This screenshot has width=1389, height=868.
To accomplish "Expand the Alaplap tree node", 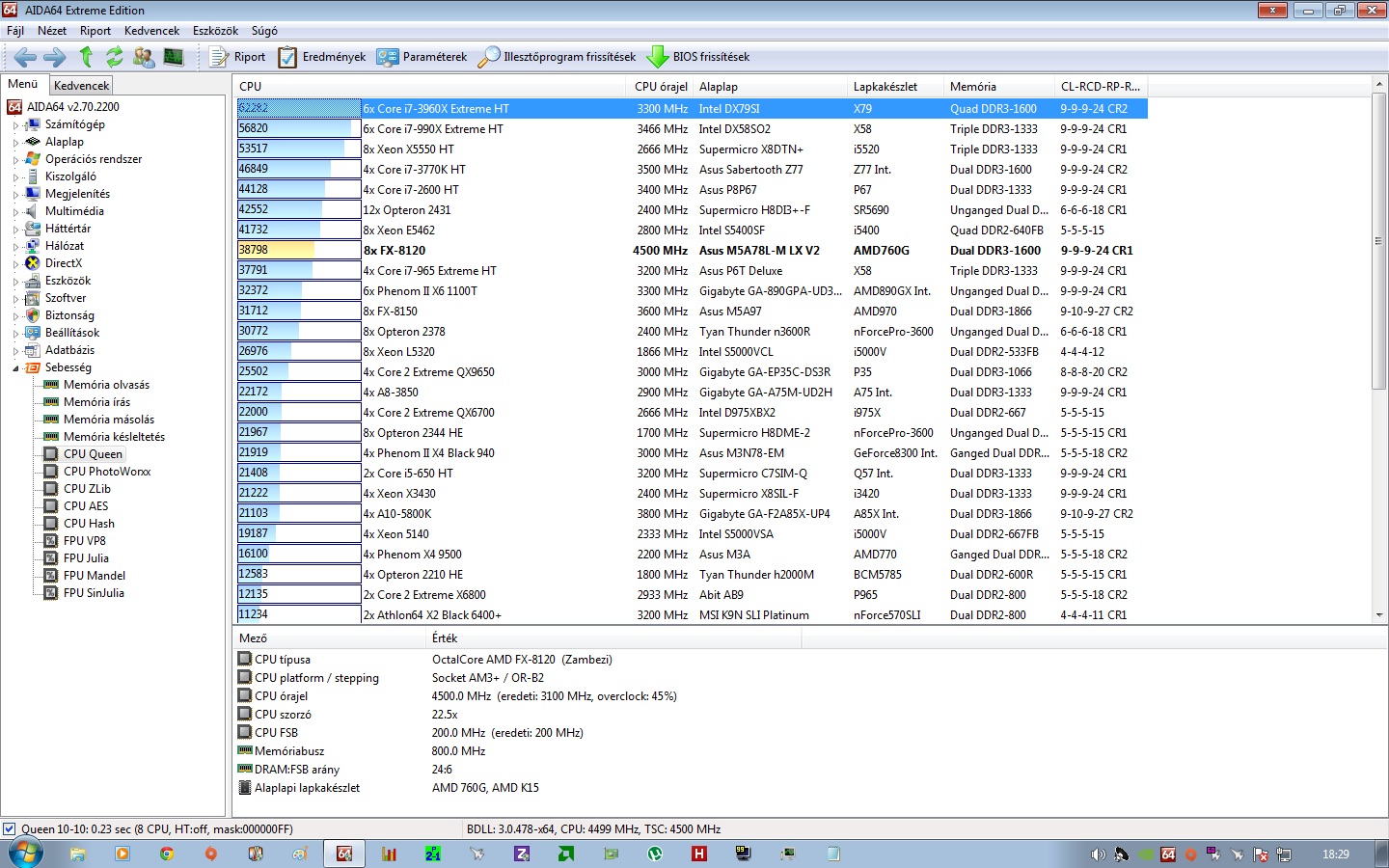I will 15,142.
